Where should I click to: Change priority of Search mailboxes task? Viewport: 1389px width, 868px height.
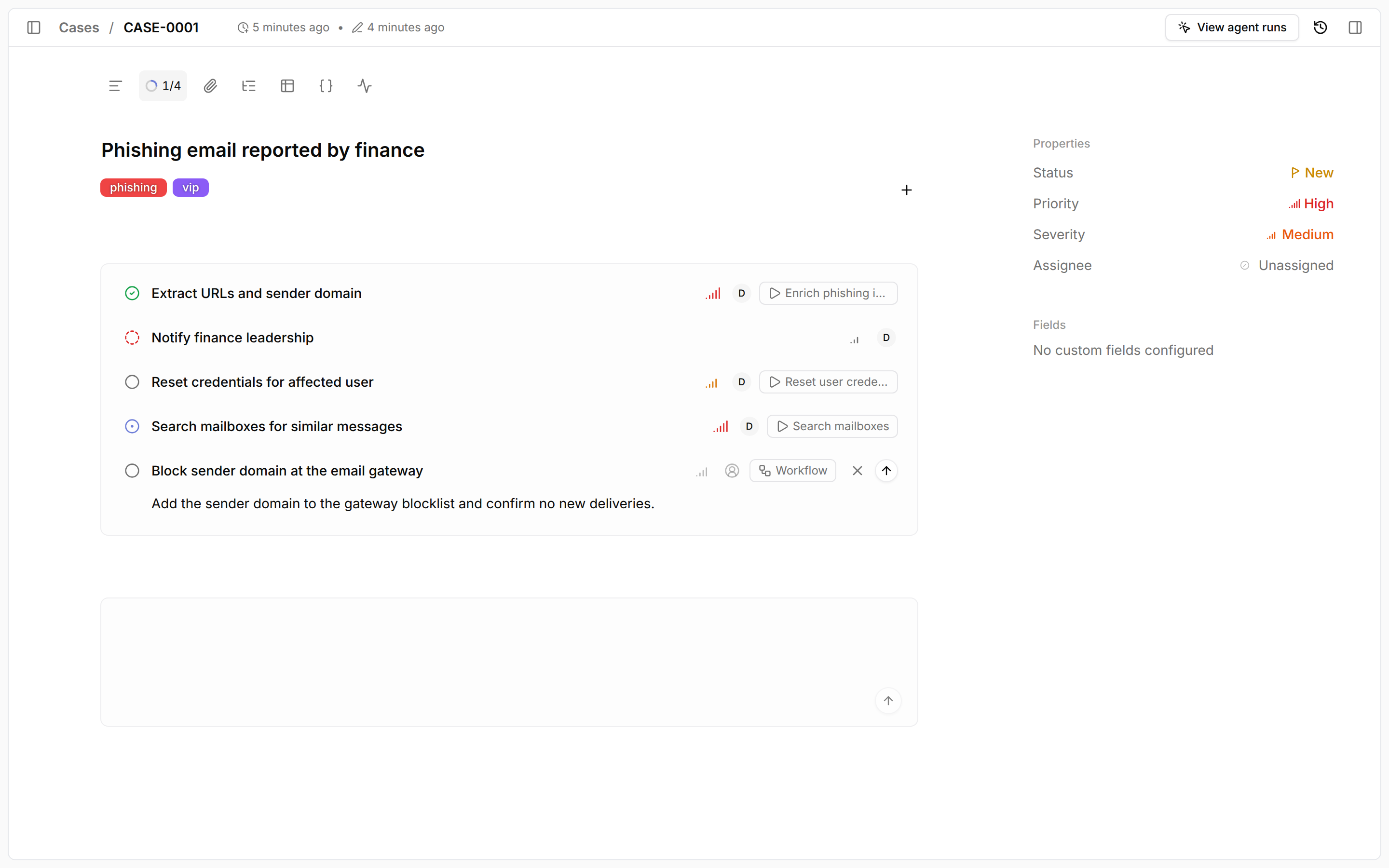[x=721, y=427]
